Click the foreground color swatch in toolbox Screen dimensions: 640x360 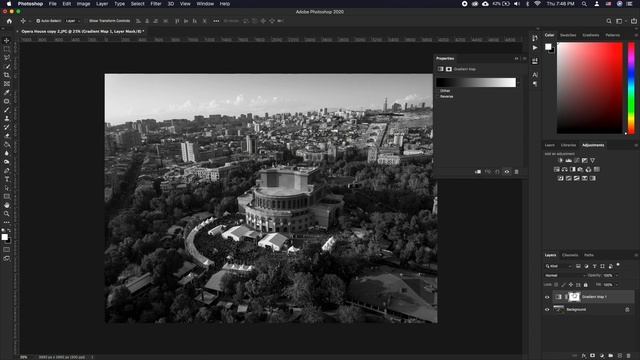[4, 237]
